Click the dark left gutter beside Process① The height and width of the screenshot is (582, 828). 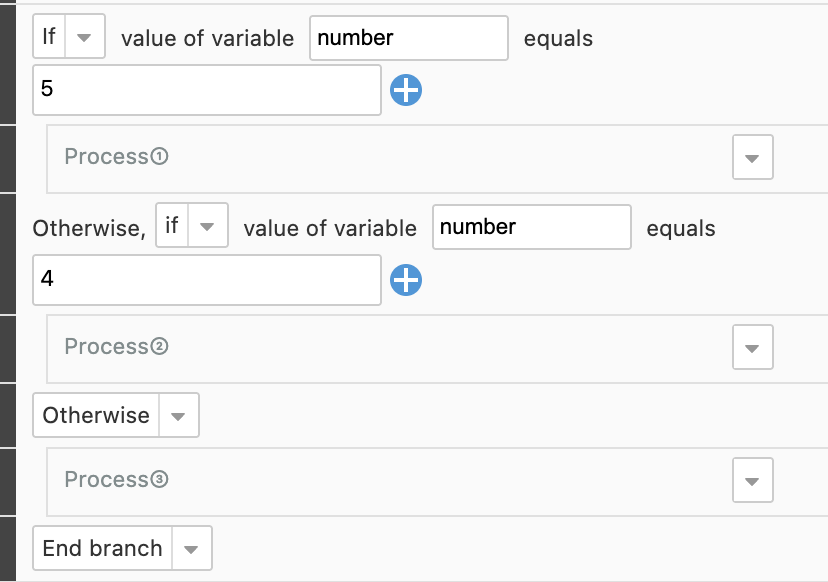pyautogui.click(x=8, y=159)
